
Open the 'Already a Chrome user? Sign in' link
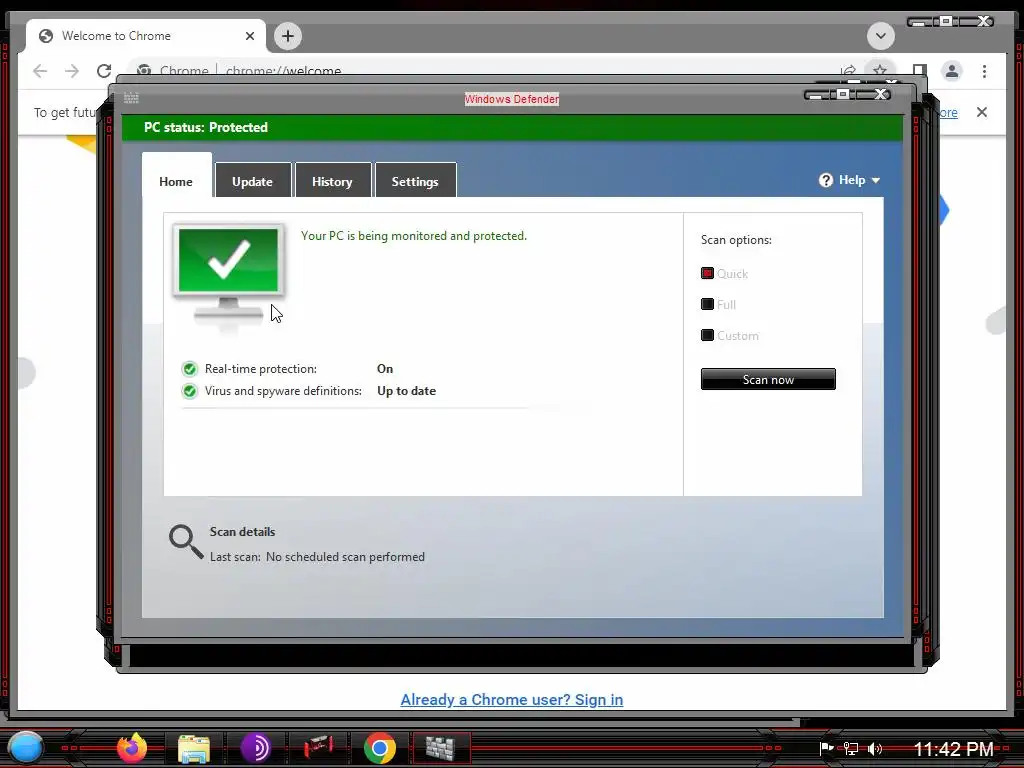pyautogui.click(x=511, y=699)
